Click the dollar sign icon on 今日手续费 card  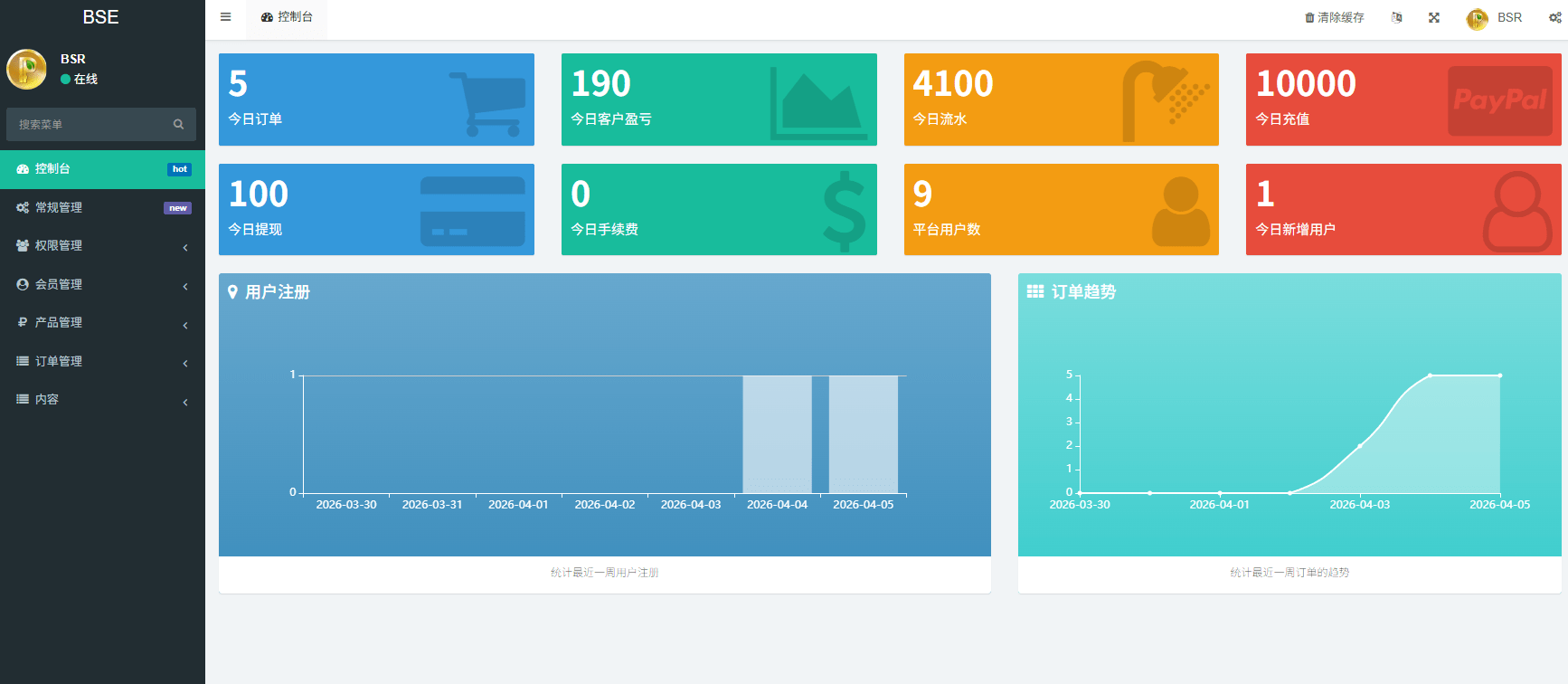pos(844,211)
